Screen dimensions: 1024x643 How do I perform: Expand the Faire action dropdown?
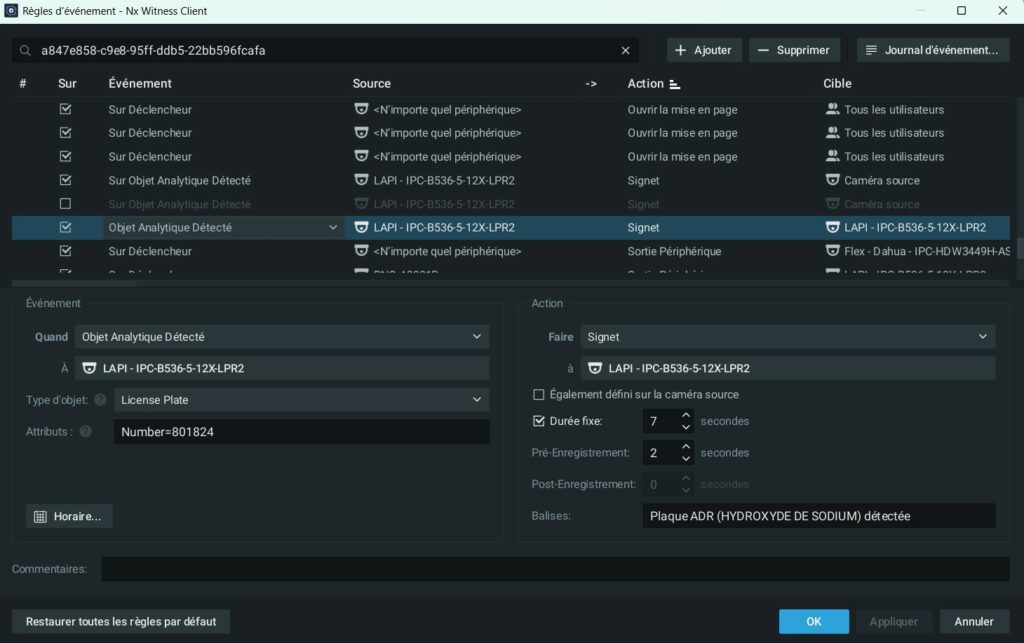coord(789,337)
